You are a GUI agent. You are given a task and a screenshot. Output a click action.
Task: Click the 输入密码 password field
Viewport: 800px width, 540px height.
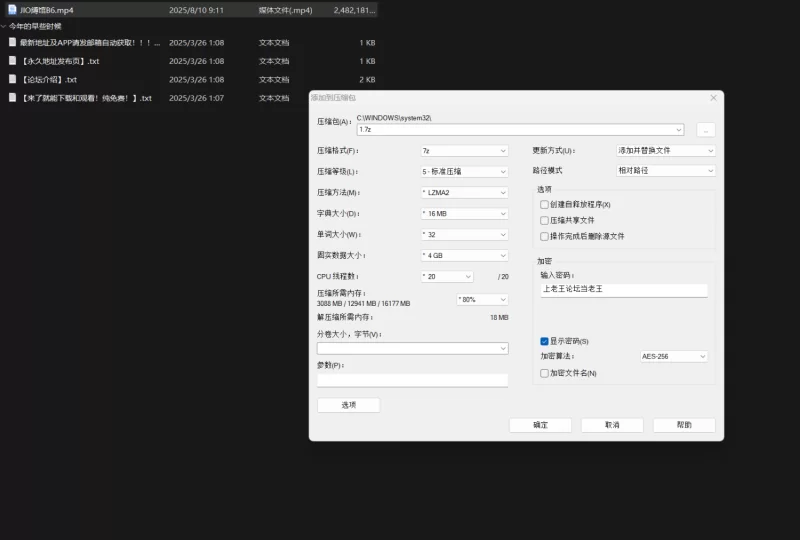623,289
